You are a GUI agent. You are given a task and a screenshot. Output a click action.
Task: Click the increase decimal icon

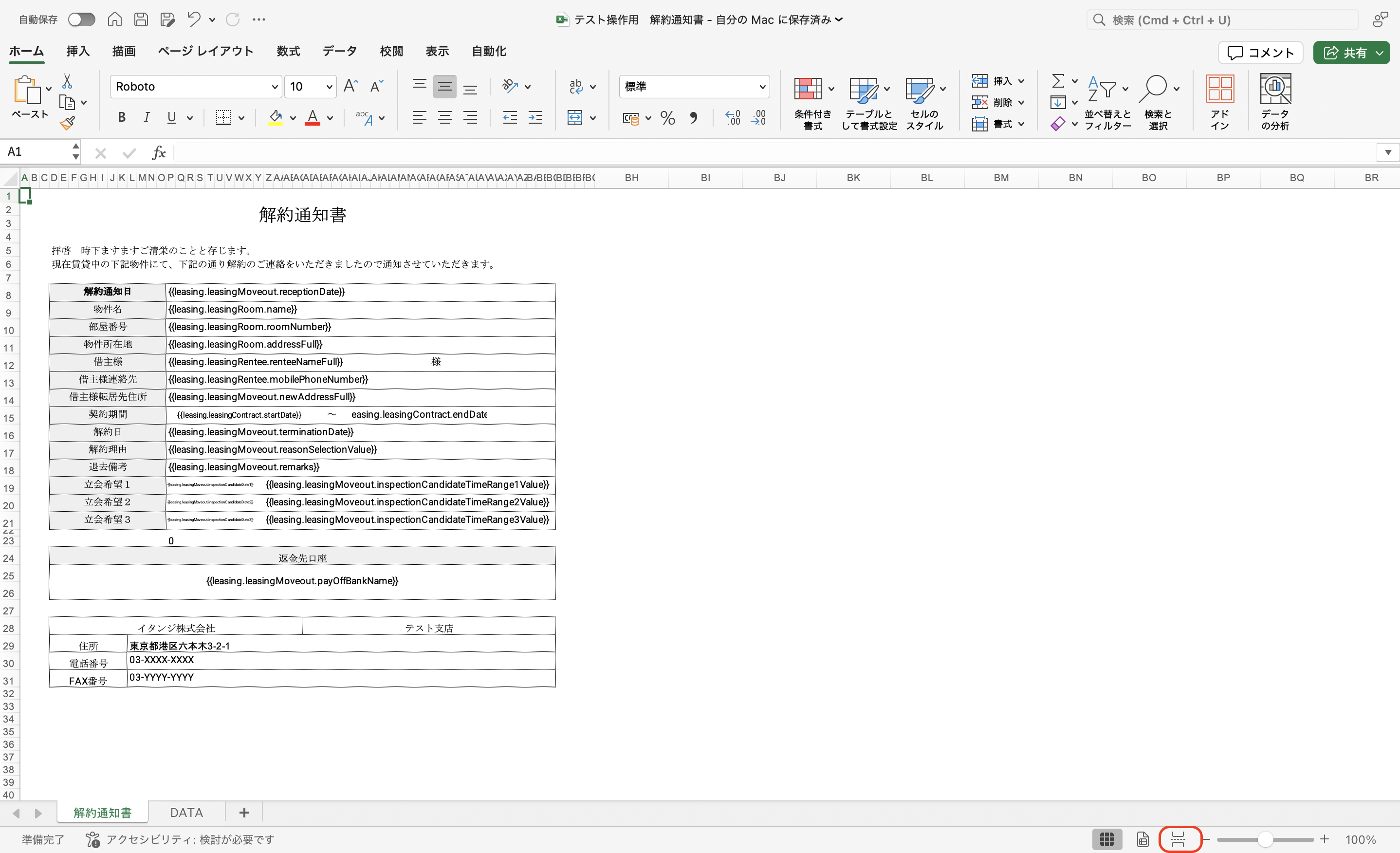733,118
